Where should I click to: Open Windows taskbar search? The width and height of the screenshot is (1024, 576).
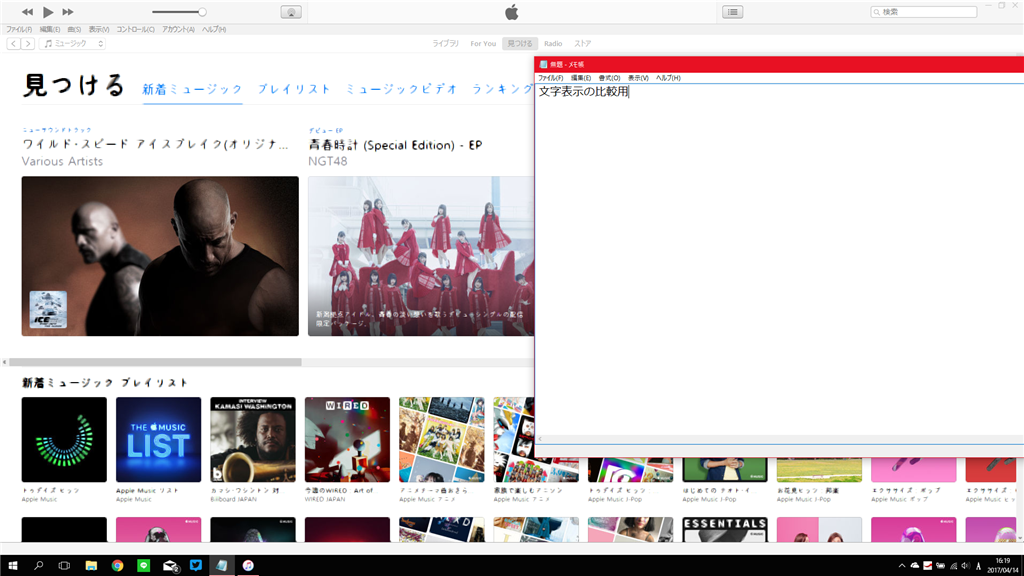pos(39,566)
